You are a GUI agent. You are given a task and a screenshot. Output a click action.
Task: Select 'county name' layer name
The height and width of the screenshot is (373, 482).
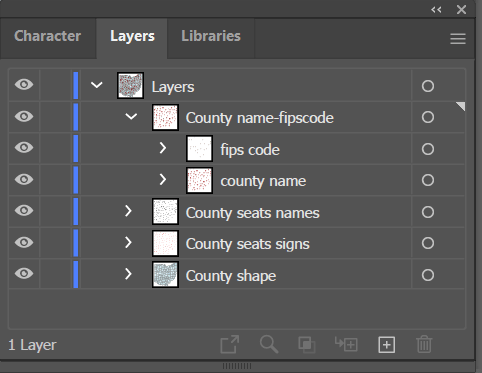(x=263, y=181)
